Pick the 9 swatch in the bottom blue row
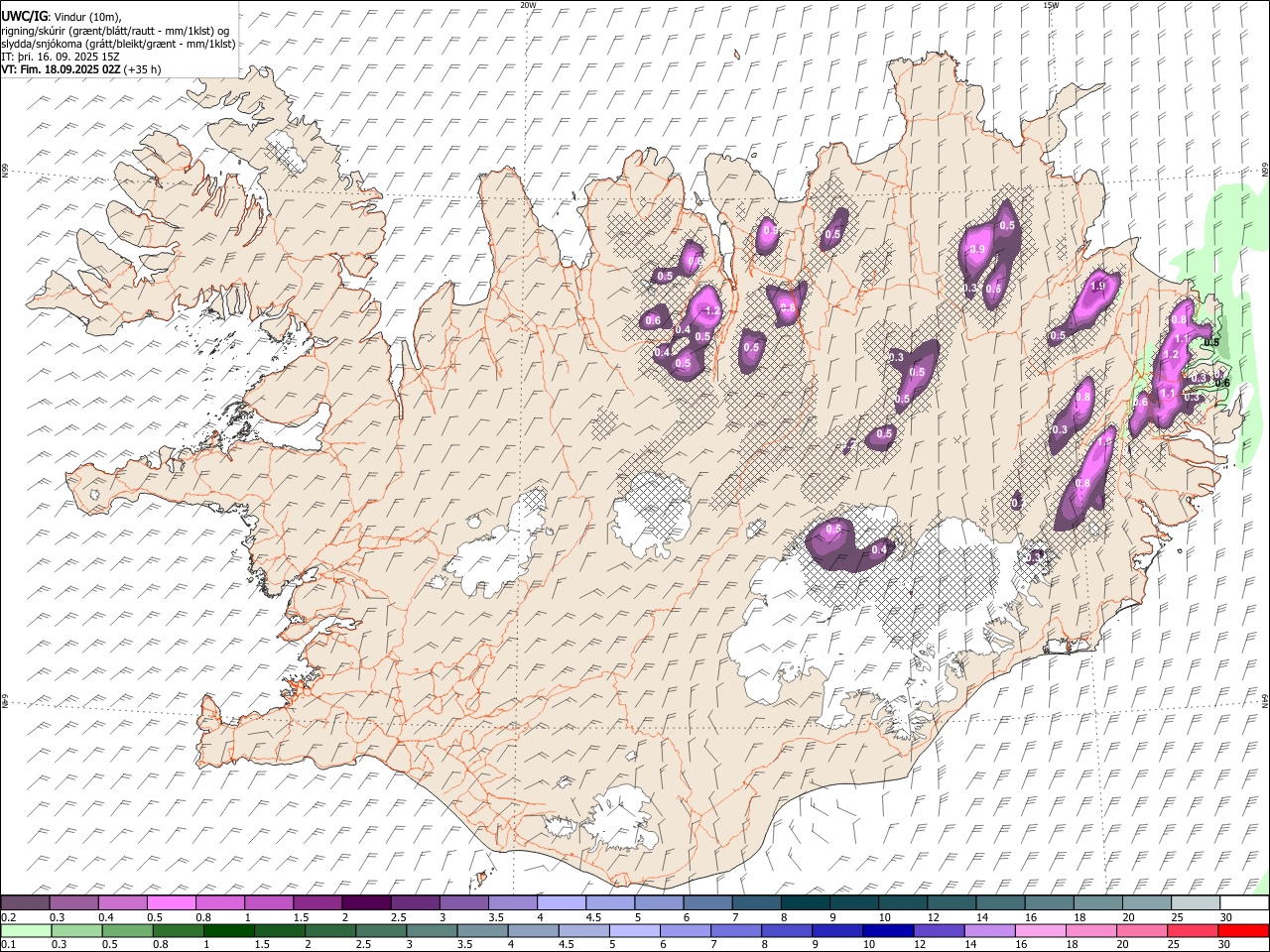The image size is (1270, 952). click(836, 931)
